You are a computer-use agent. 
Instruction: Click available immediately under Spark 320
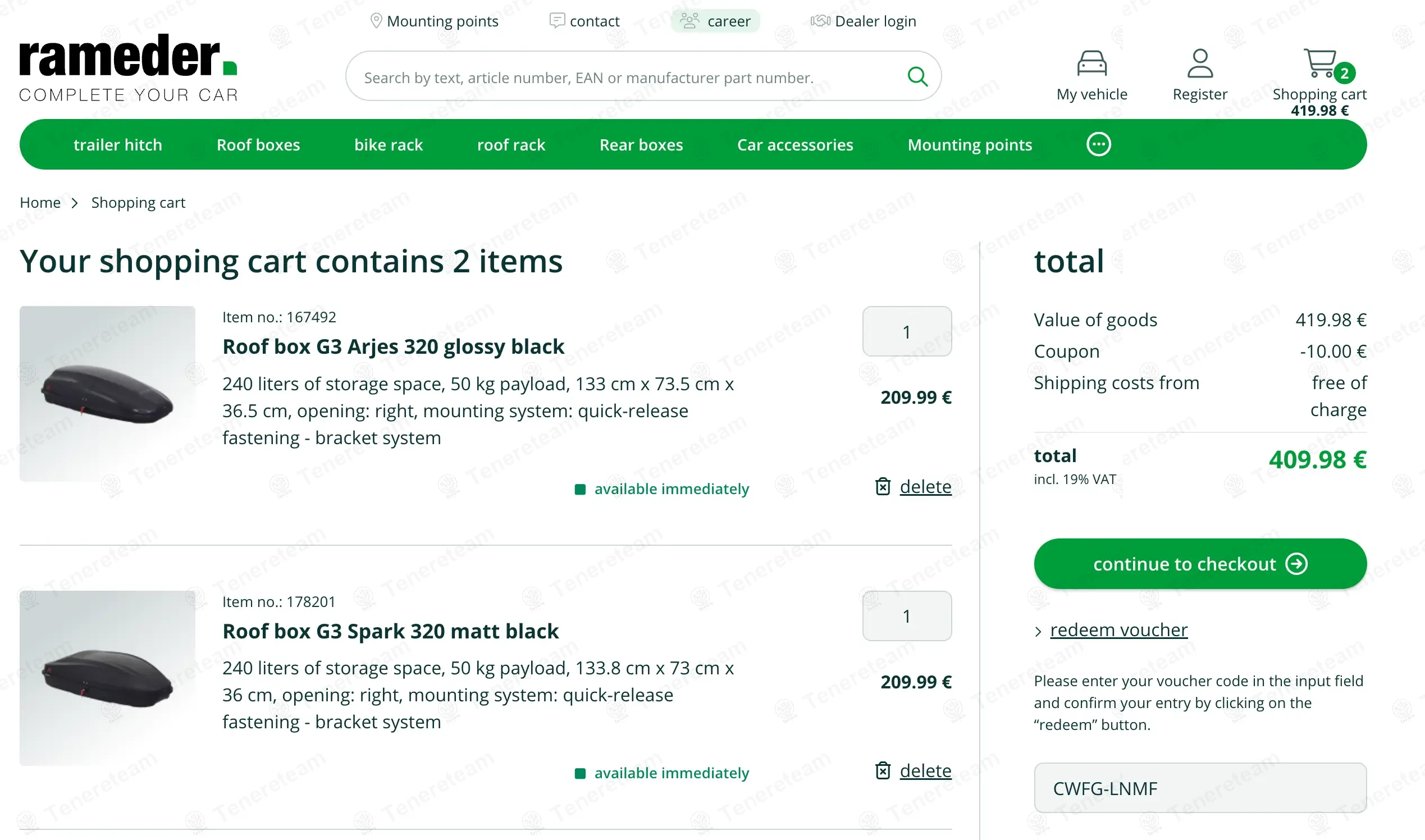[x=671, y=773]
